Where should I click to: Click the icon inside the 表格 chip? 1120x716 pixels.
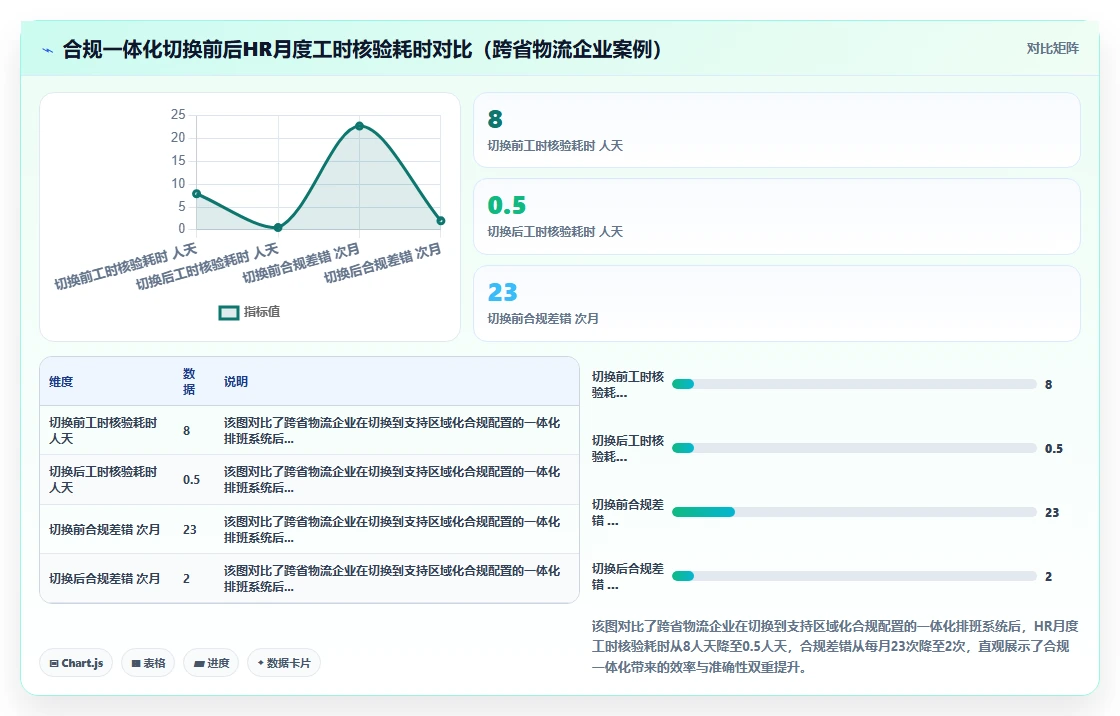click(x=136, y=663)
